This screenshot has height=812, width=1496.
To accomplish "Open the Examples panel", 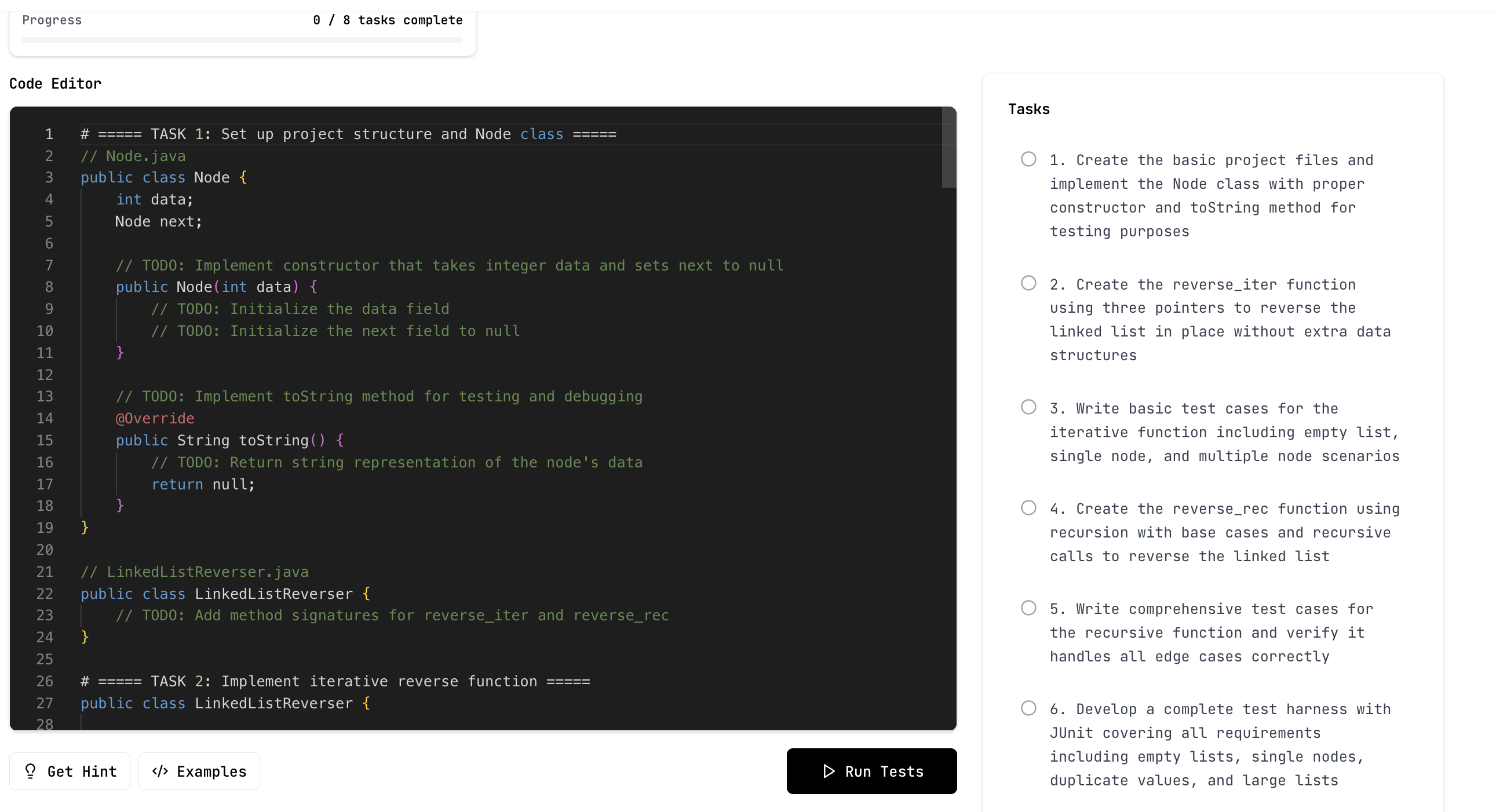I will pyautogui.click(x=199, y=771).
